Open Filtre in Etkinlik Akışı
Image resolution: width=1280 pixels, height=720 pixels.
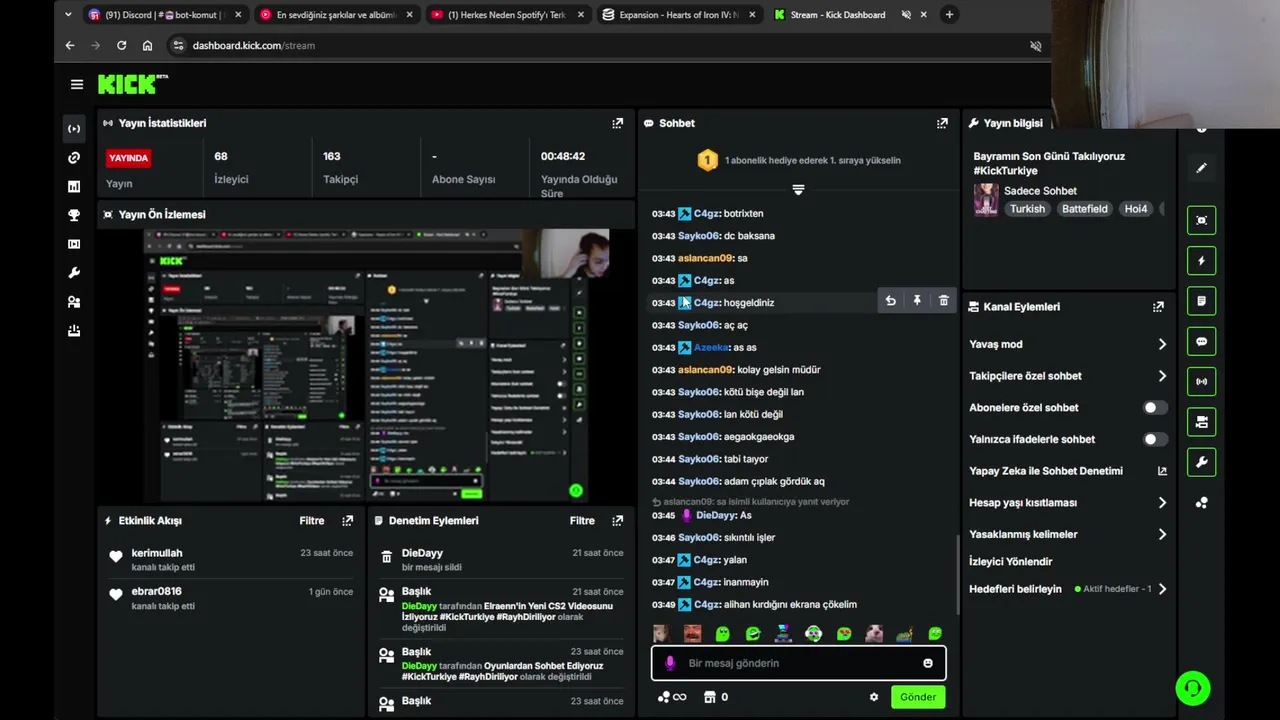pos(312,521)
